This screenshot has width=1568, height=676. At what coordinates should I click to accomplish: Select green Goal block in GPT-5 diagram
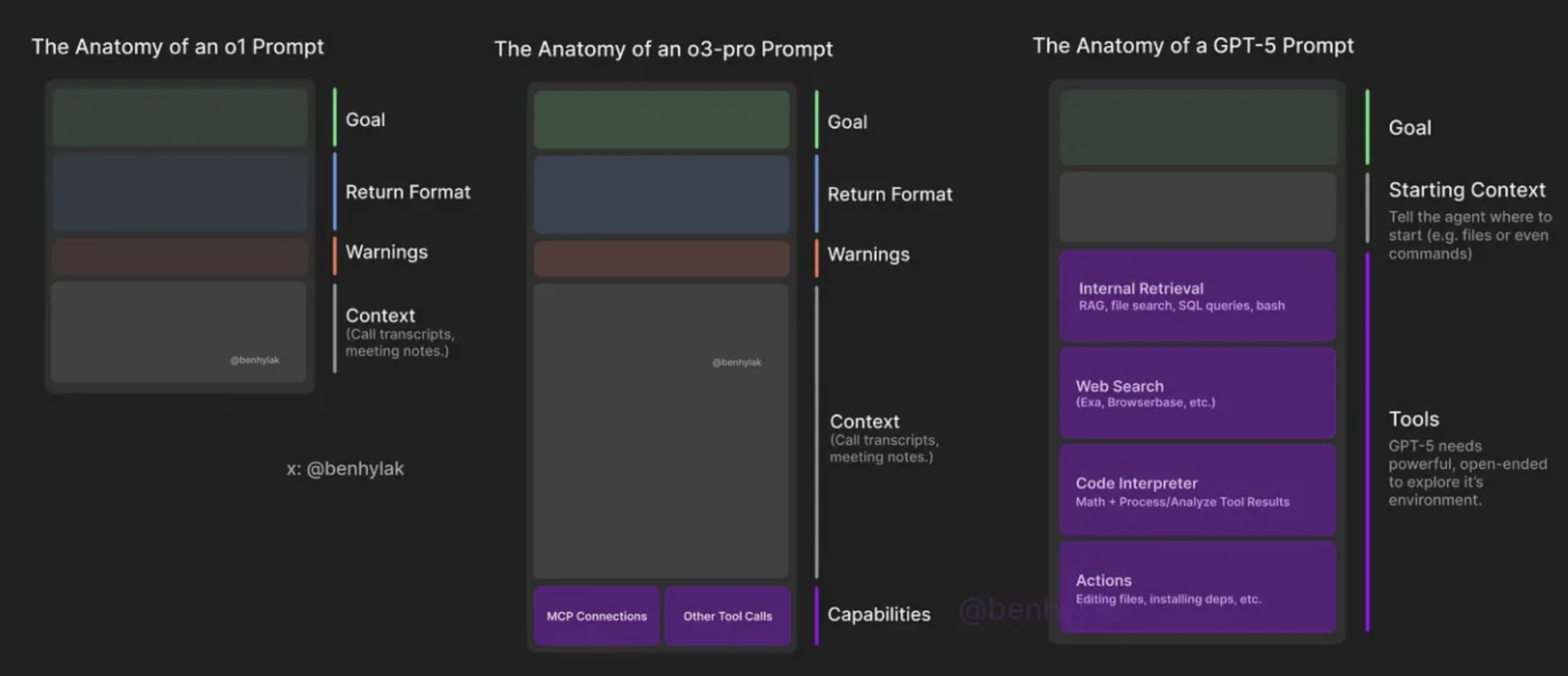1198,127
